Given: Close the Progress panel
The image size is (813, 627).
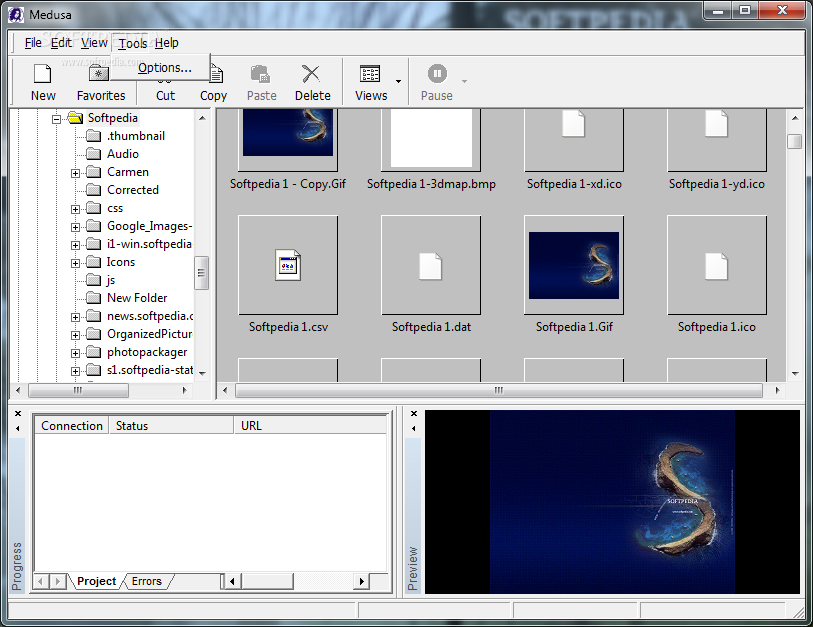Looking at the screenshot, I should click(18, 413).
